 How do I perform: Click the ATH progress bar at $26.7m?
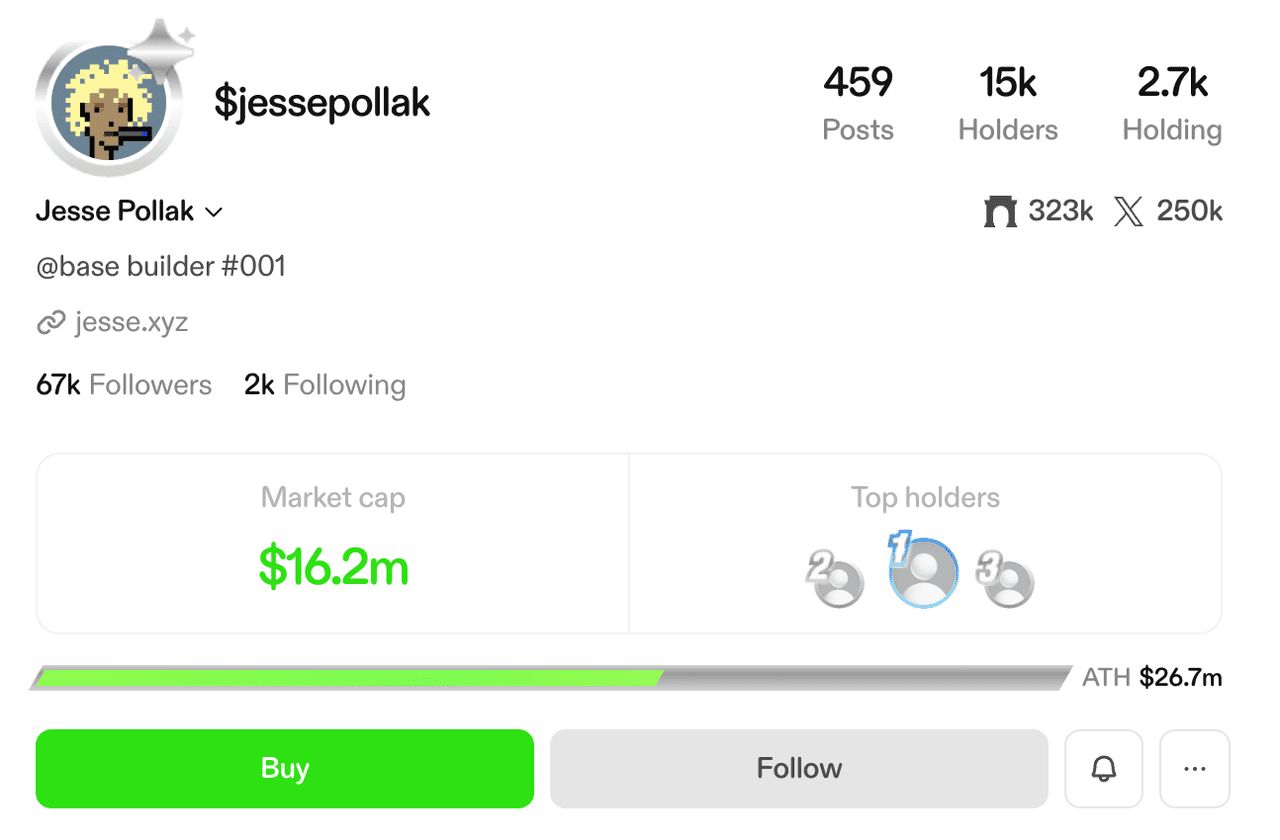tap(548, 677)
